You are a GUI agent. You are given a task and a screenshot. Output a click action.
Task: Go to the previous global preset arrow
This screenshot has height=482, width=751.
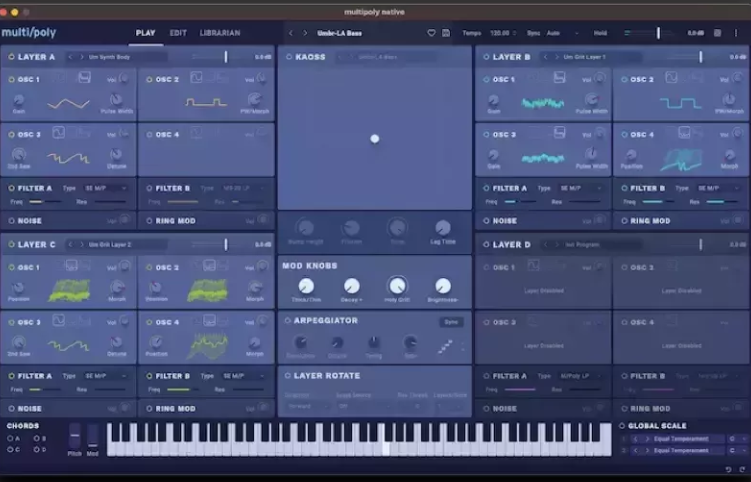coord(291,33)
